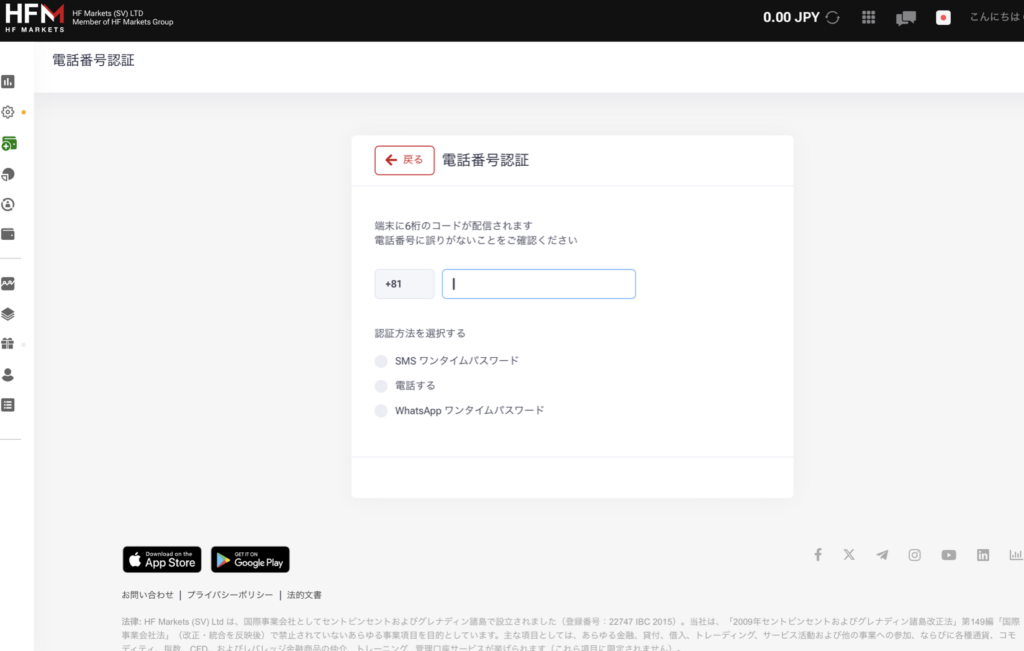Open the circular profile-lock icon in sidebar
This screenshot has width=1024, height=651.
(x=8, y=204)
